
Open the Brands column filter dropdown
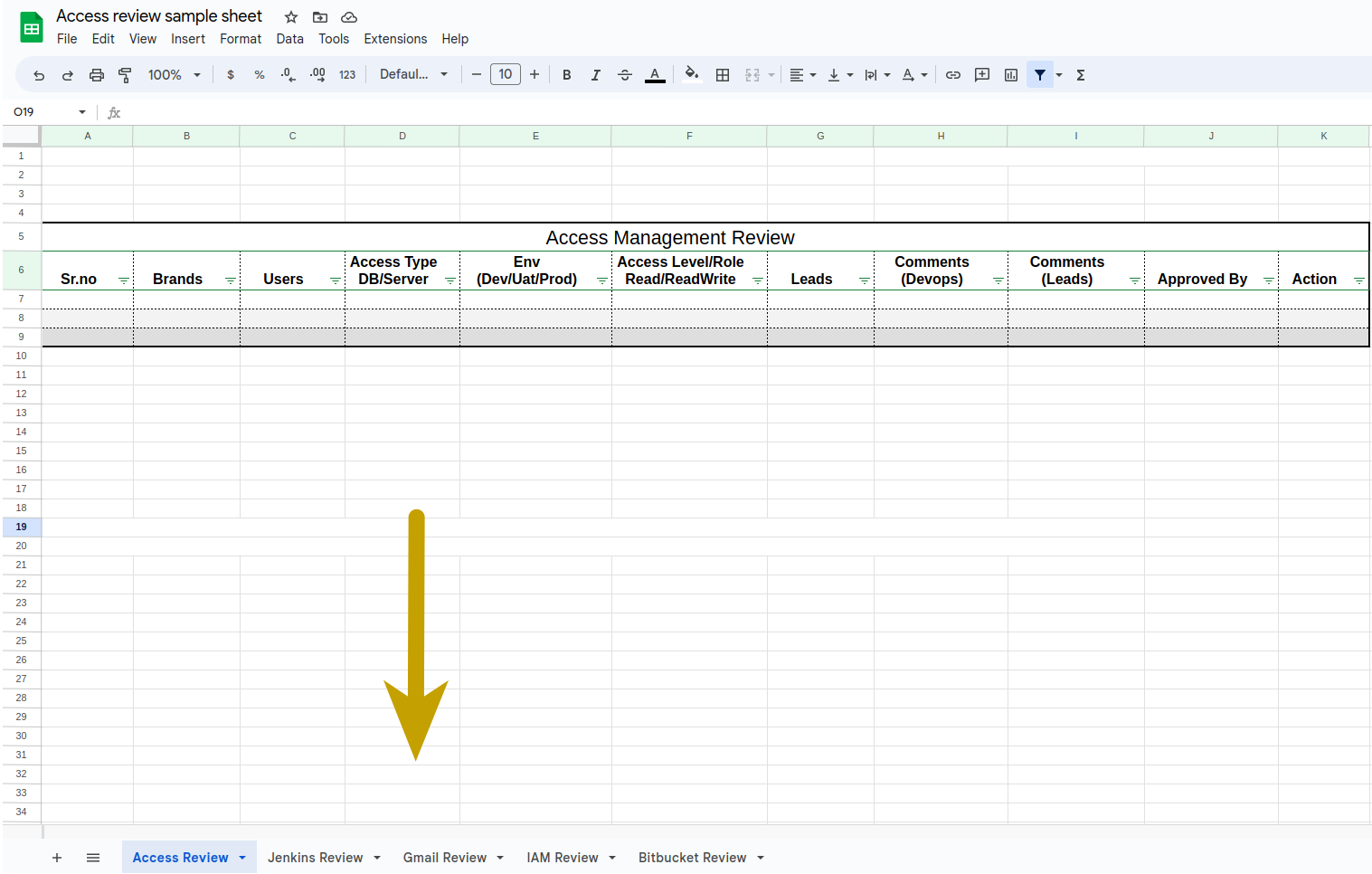[231, 280]
